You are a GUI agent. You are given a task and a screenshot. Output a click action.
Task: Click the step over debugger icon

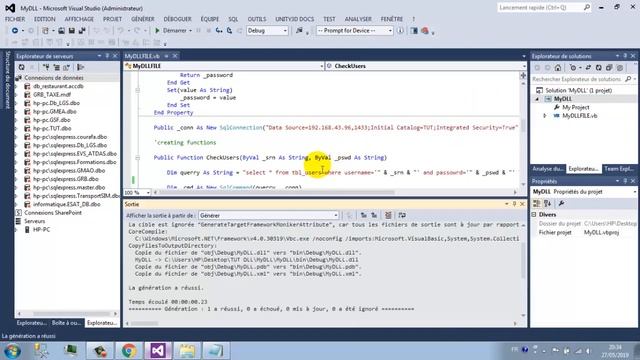(229, 31)
